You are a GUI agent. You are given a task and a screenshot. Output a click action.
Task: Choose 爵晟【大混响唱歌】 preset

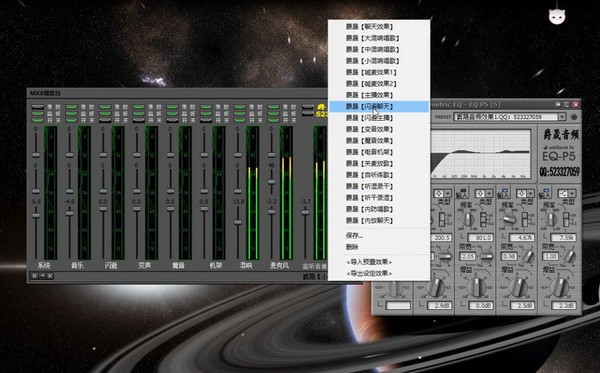pyautogui.click(x=379, y=38)
